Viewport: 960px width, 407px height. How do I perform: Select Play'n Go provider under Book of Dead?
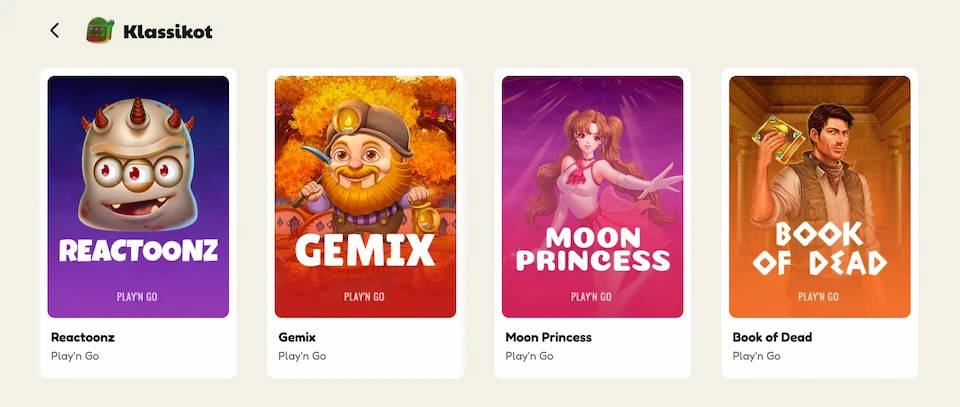[x=756, y=356]
